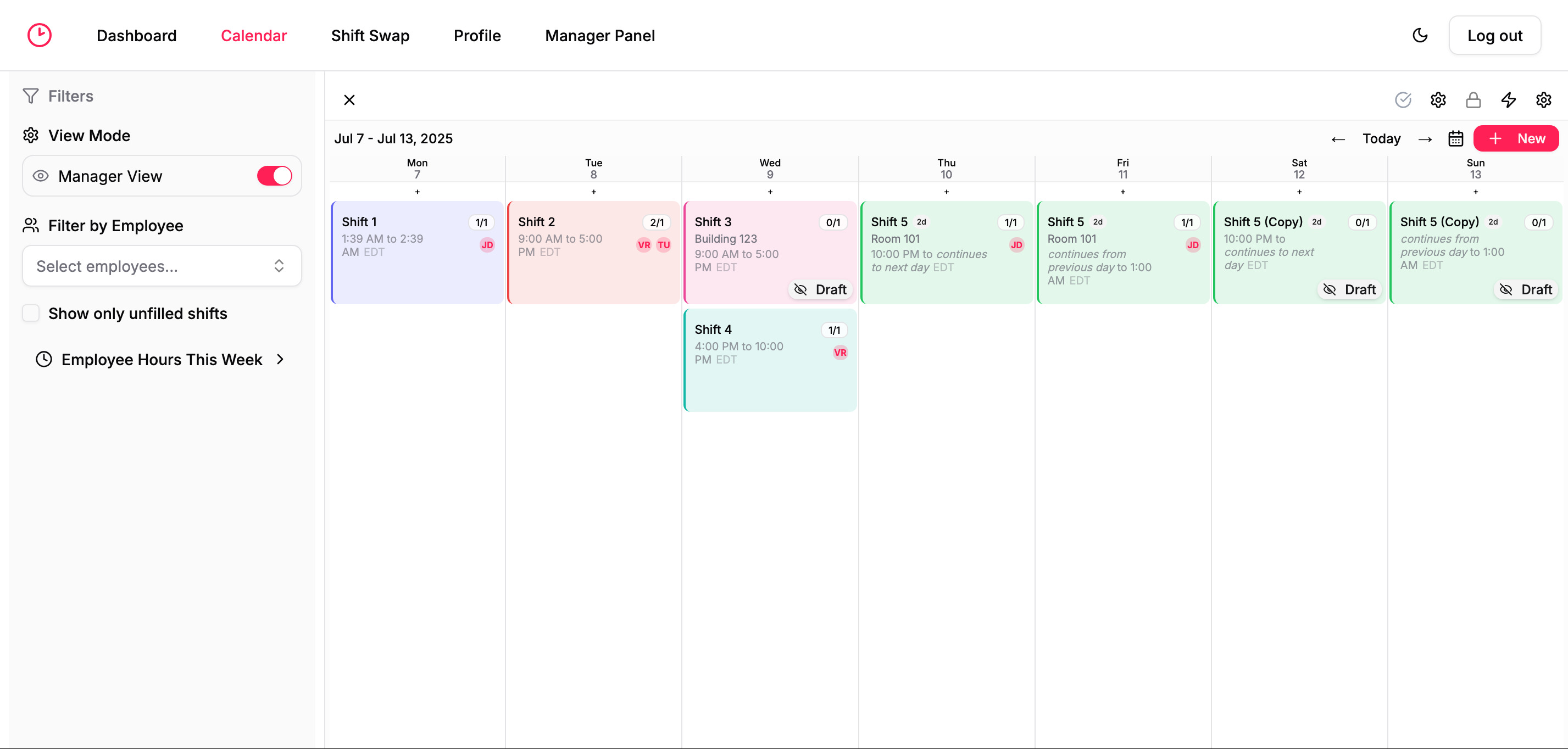Toggle the Manager View switch
The height and width of the screenshot is (749, 1568).
point(274,176)
